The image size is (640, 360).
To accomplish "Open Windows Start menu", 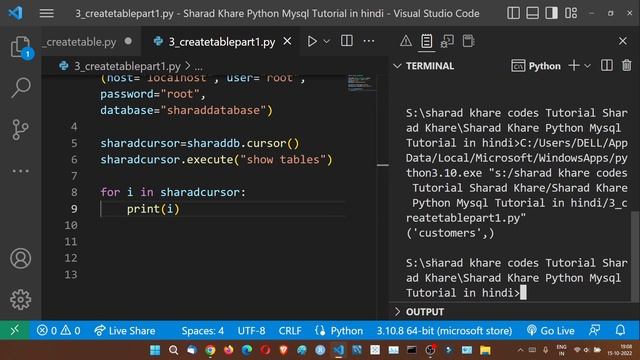I will point(155,350).
